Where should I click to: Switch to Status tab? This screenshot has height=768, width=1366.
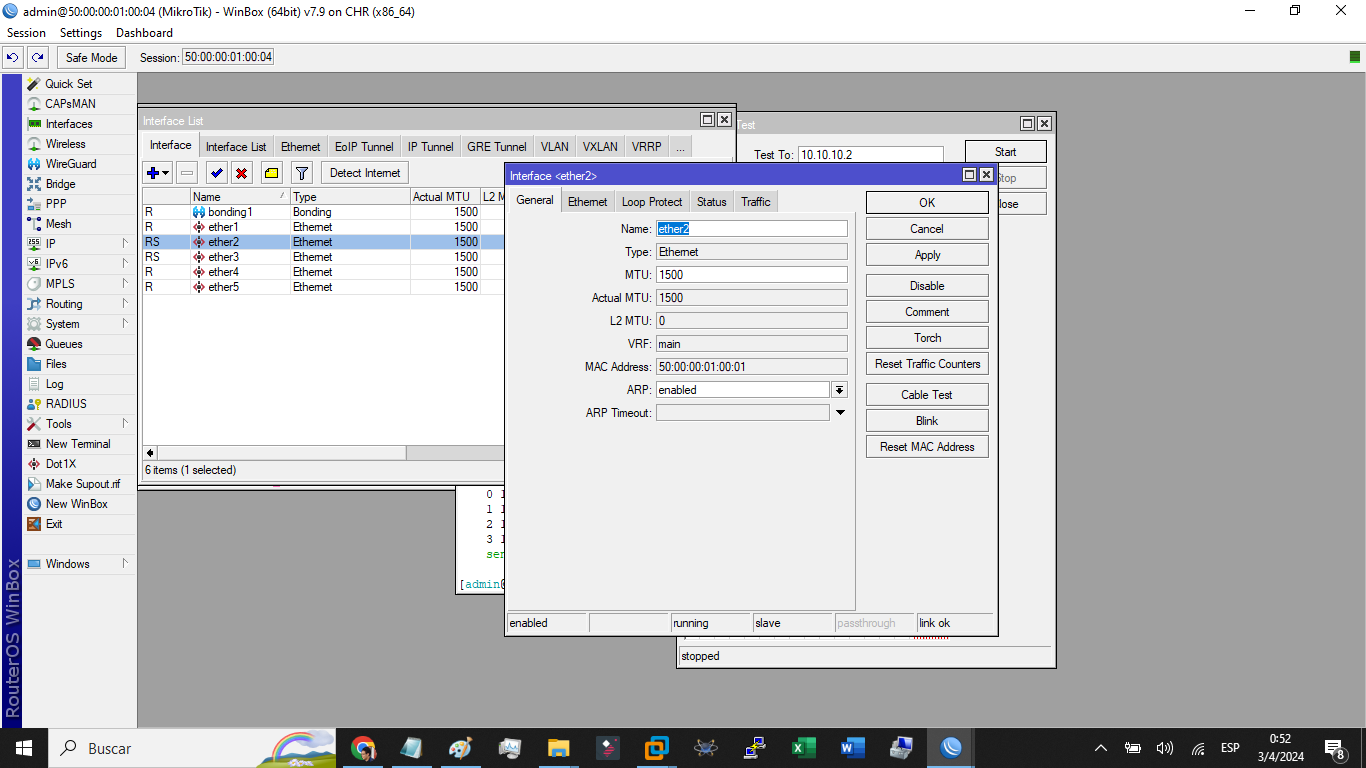click(712, 202)
